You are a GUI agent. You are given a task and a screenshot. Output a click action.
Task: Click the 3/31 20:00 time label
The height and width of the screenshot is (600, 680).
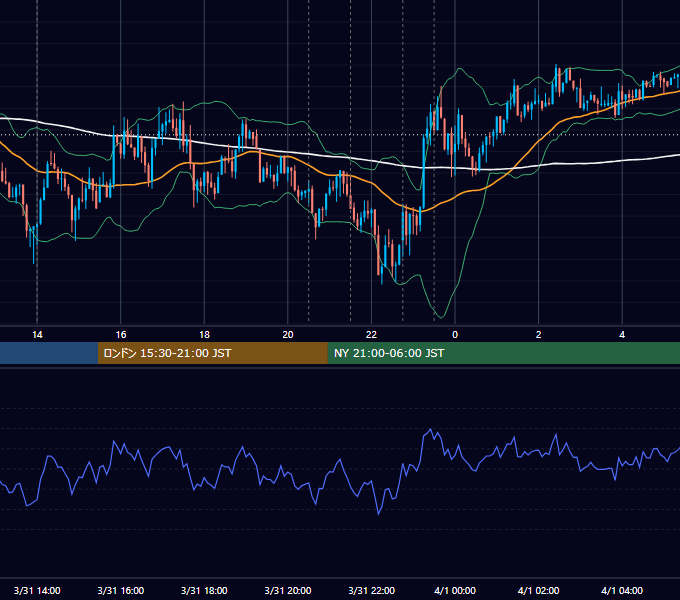(x=288, y=590)
